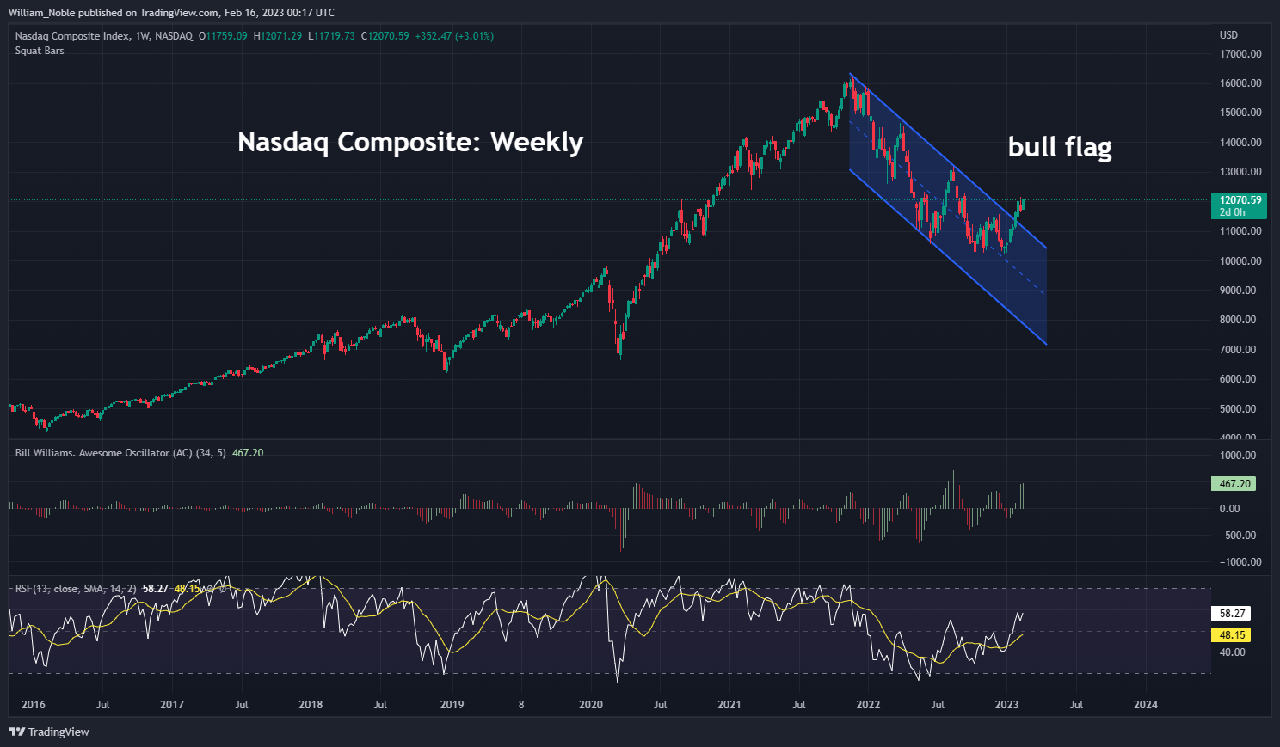
Task: Click the open value O11759.09
Action: (x=225, y=37)
